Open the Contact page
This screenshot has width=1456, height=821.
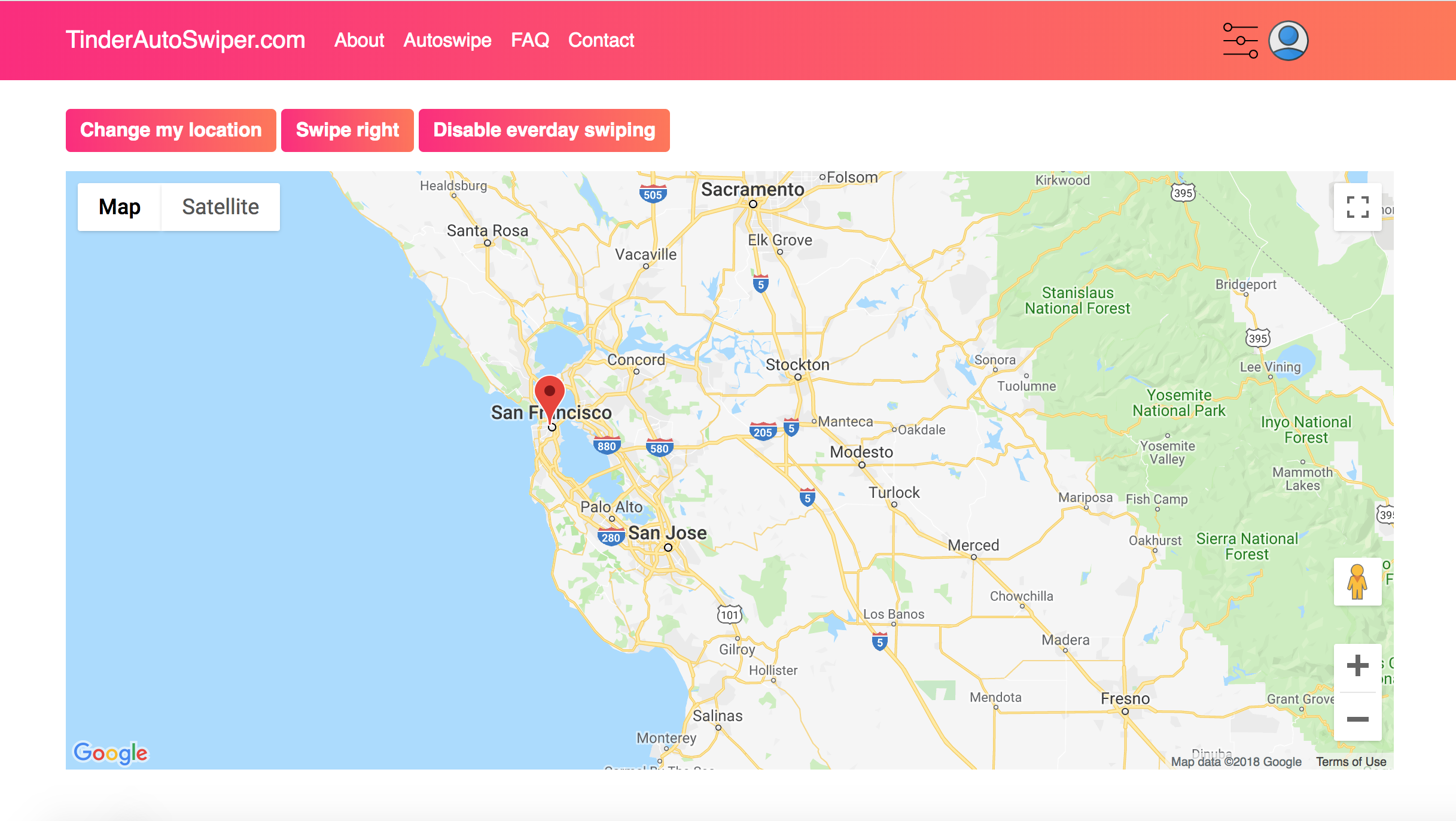click(601, 40)
